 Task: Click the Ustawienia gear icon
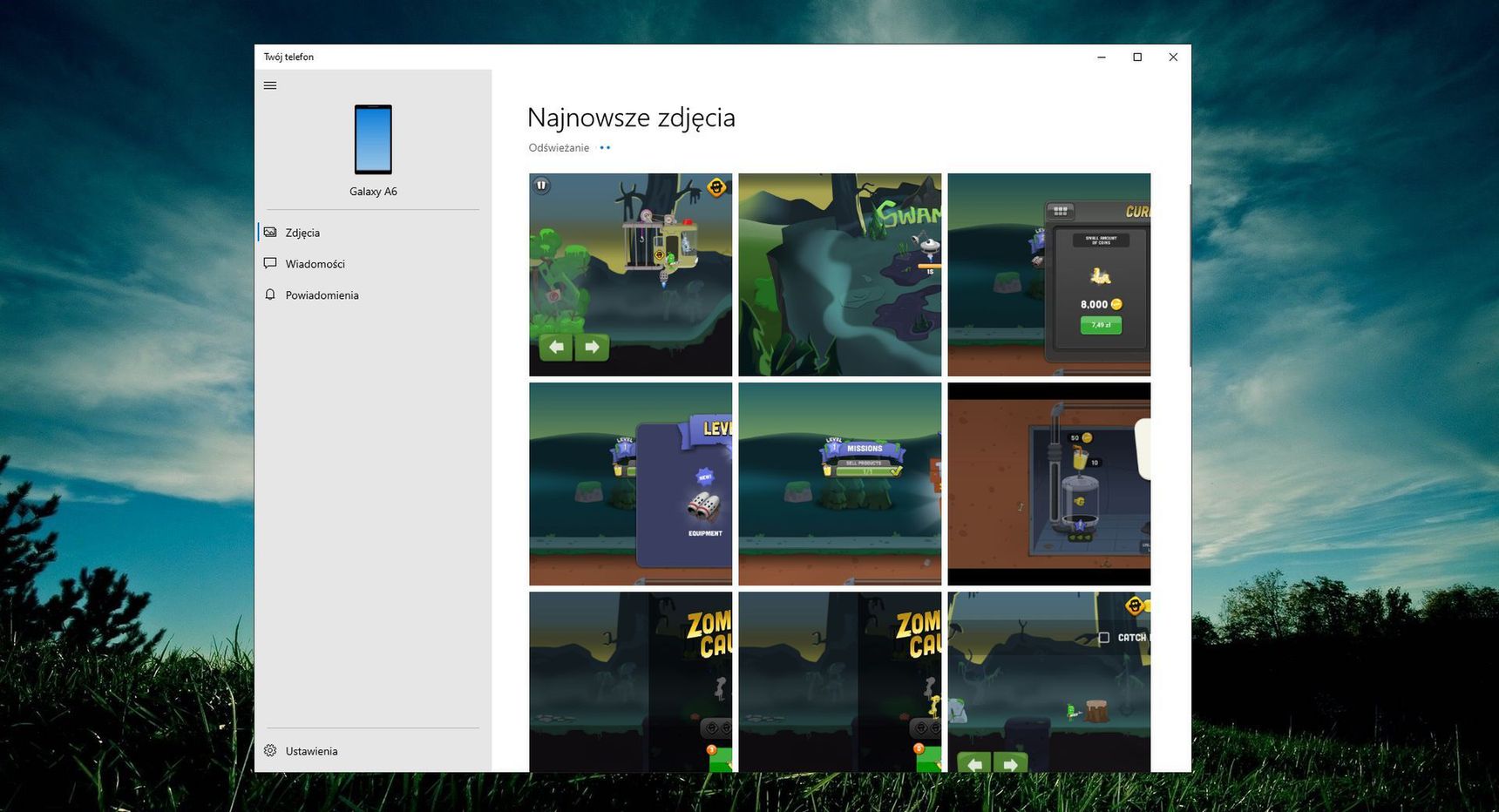click(x=270, y=750)
